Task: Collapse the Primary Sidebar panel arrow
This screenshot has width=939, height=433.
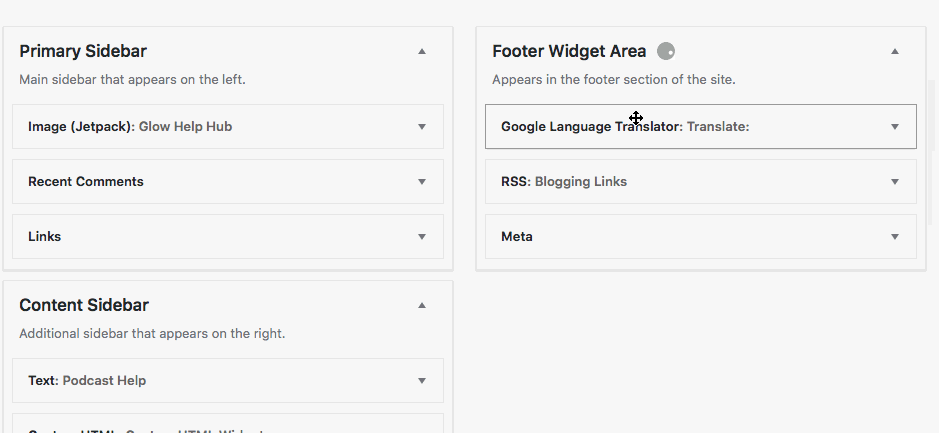Action: tap(422, 52)
